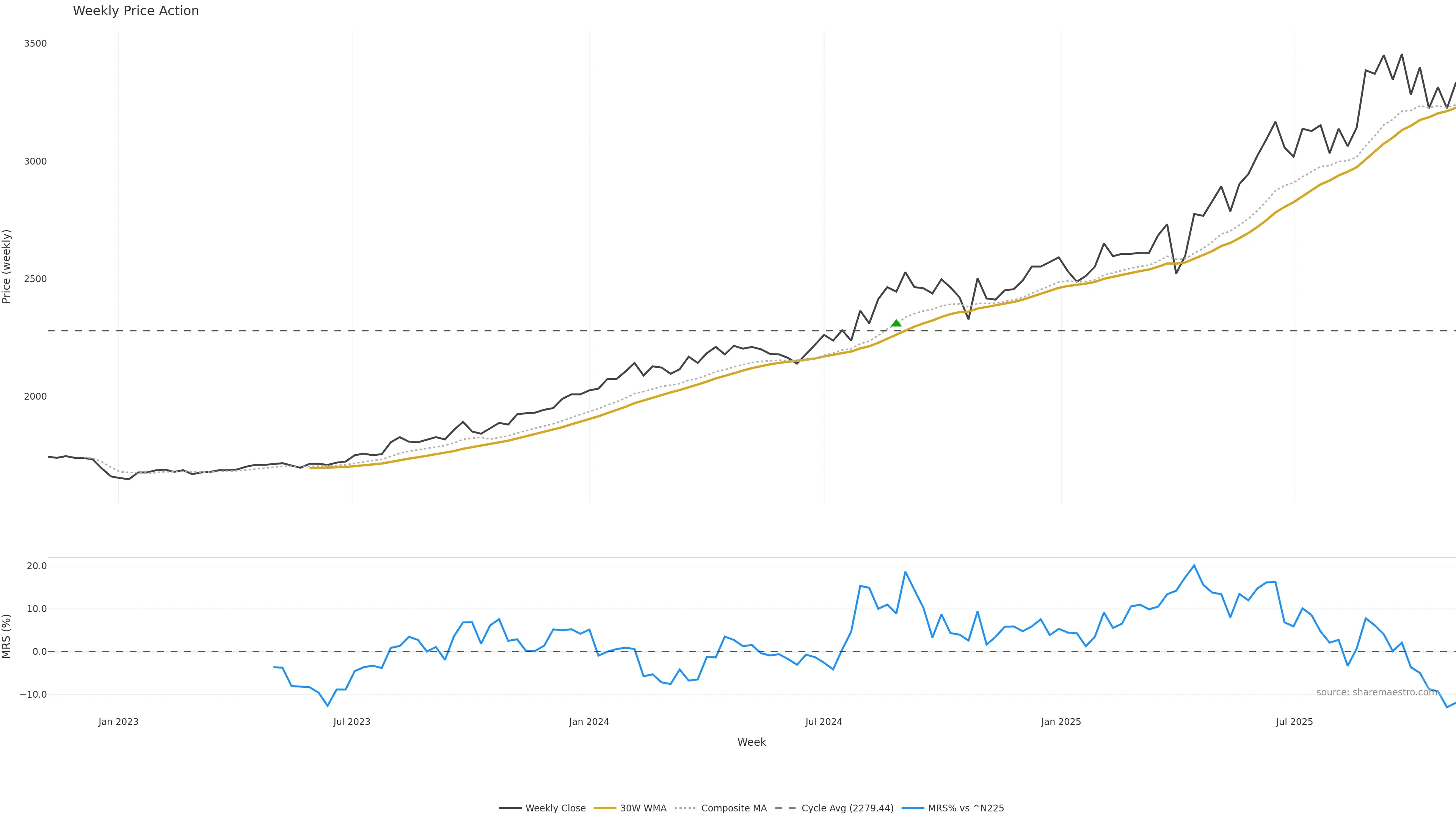Click the dashed Cycle Avg line swatch in the legend
The width and height of the screenshot is (1456, 819).
coord(785,808)
